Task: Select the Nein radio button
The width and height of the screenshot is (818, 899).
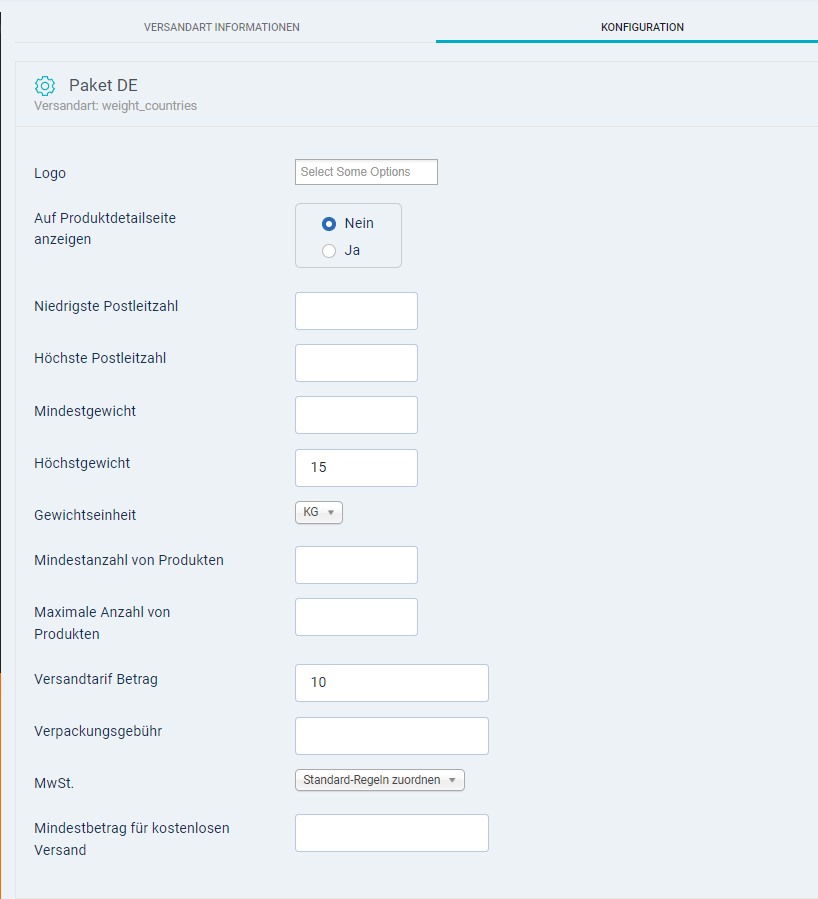Action: (329, 223)
